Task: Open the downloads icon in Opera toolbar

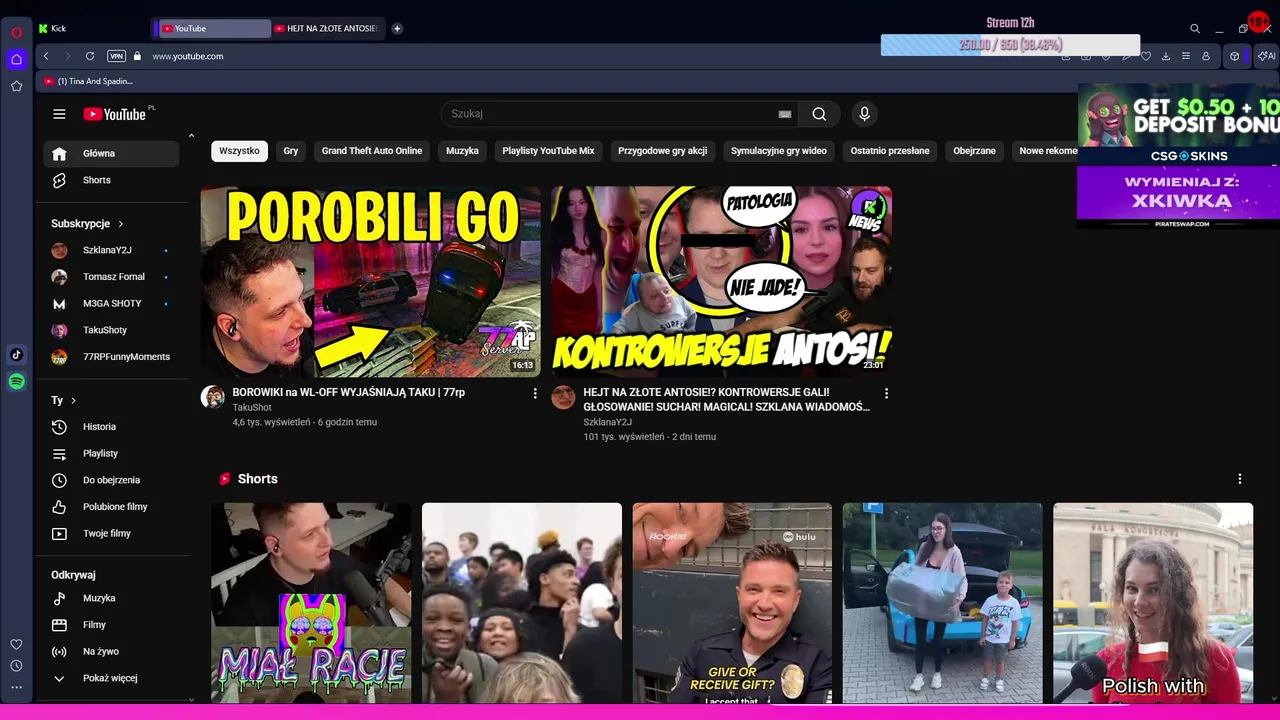Action: 1166,56
